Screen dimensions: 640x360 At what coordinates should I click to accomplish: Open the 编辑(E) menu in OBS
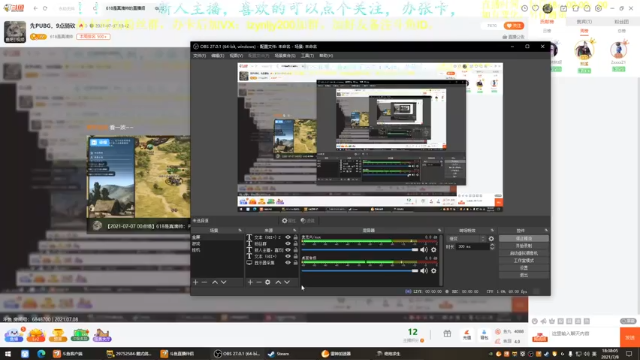(218, 56)
